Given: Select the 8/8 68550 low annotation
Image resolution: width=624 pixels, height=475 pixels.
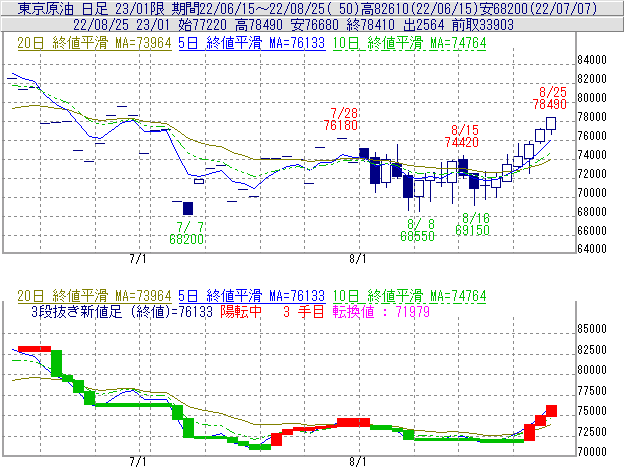Looking at the screenshot, I should pyautogui.click(x=417, y=230).
